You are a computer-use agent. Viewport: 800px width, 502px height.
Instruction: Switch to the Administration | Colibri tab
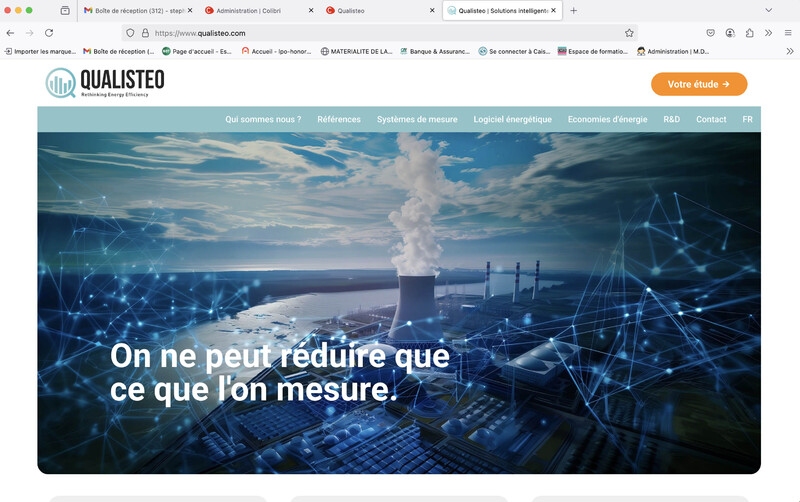tap(250, 10)
